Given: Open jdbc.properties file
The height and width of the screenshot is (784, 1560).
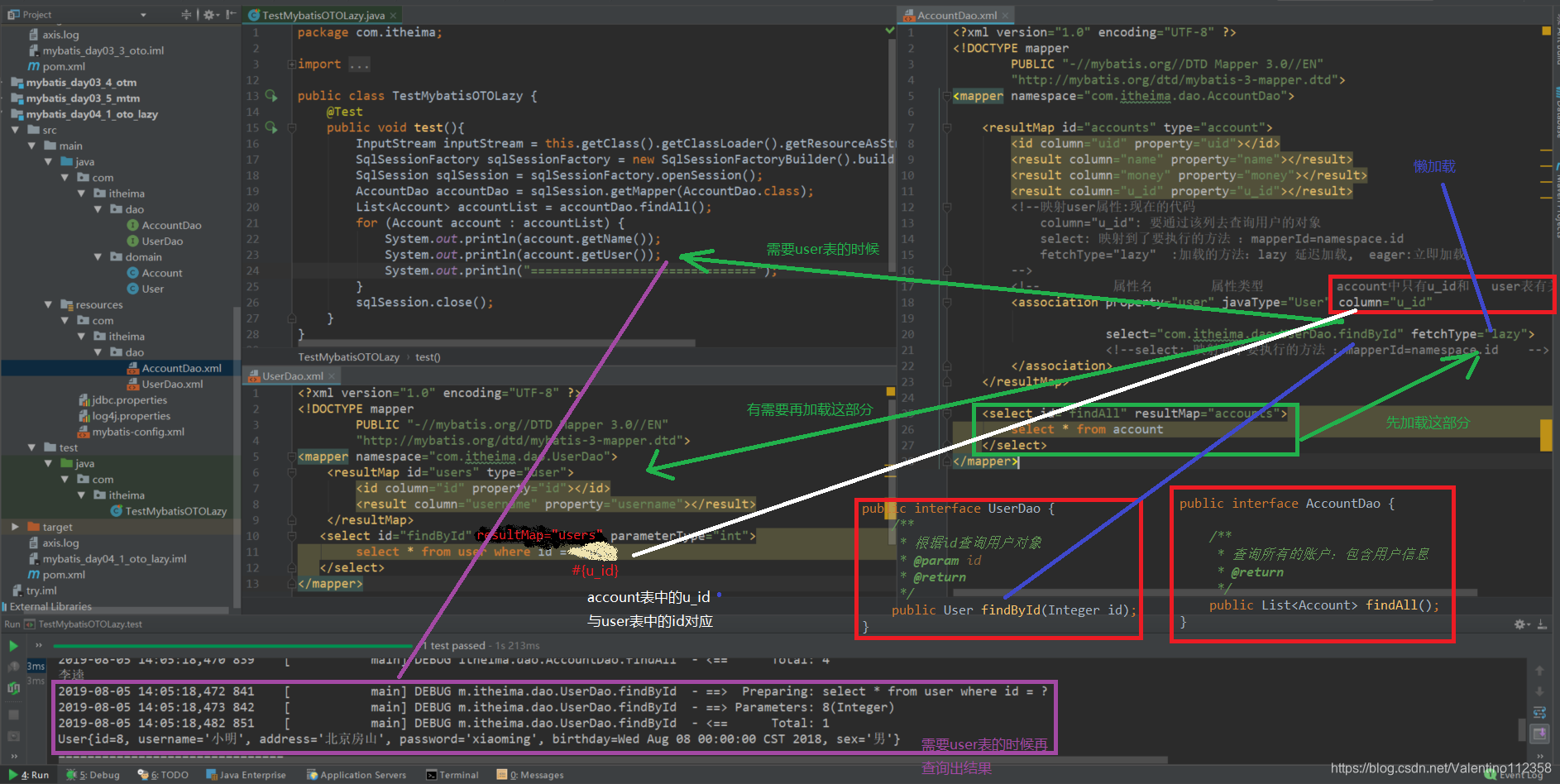Looking at the screenshot, I should pos(122,399).
